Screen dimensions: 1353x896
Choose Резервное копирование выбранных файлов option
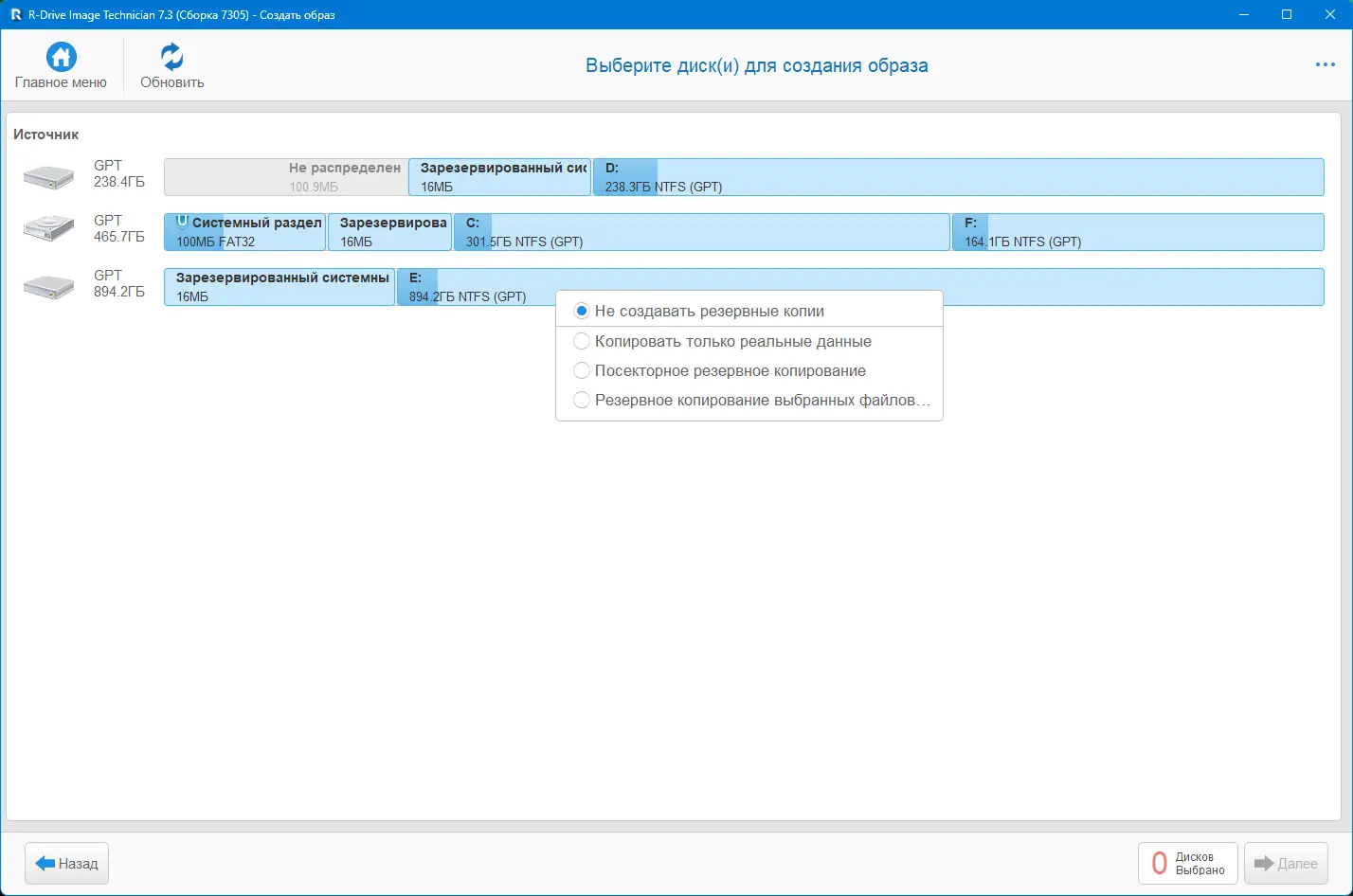[749, 400]
